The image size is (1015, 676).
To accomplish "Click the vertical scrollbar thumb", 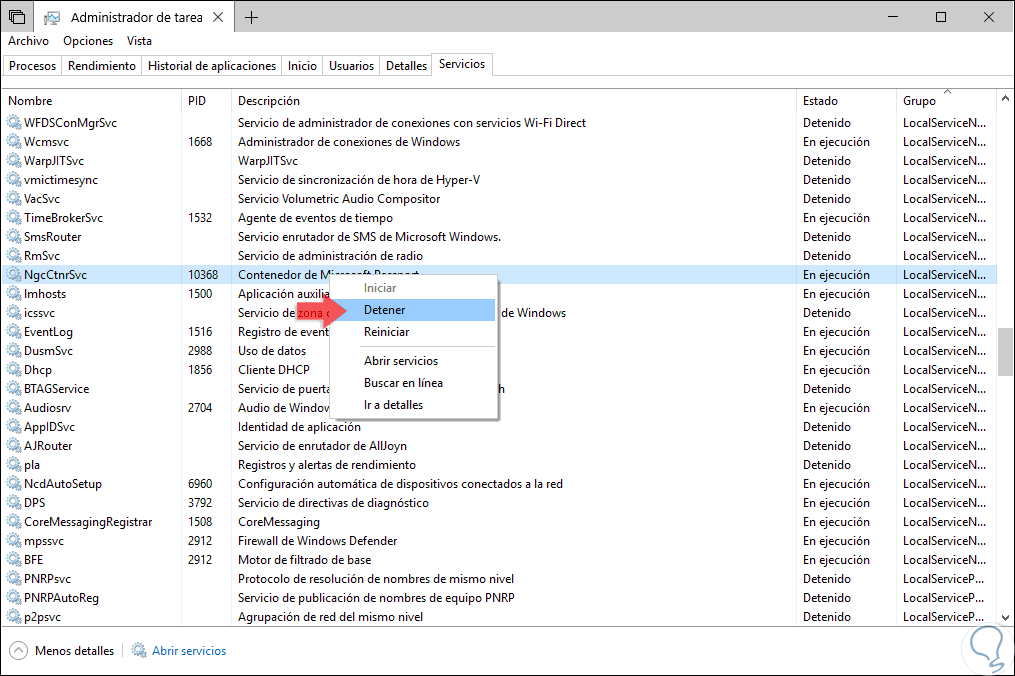I will tap(1005, 352).
